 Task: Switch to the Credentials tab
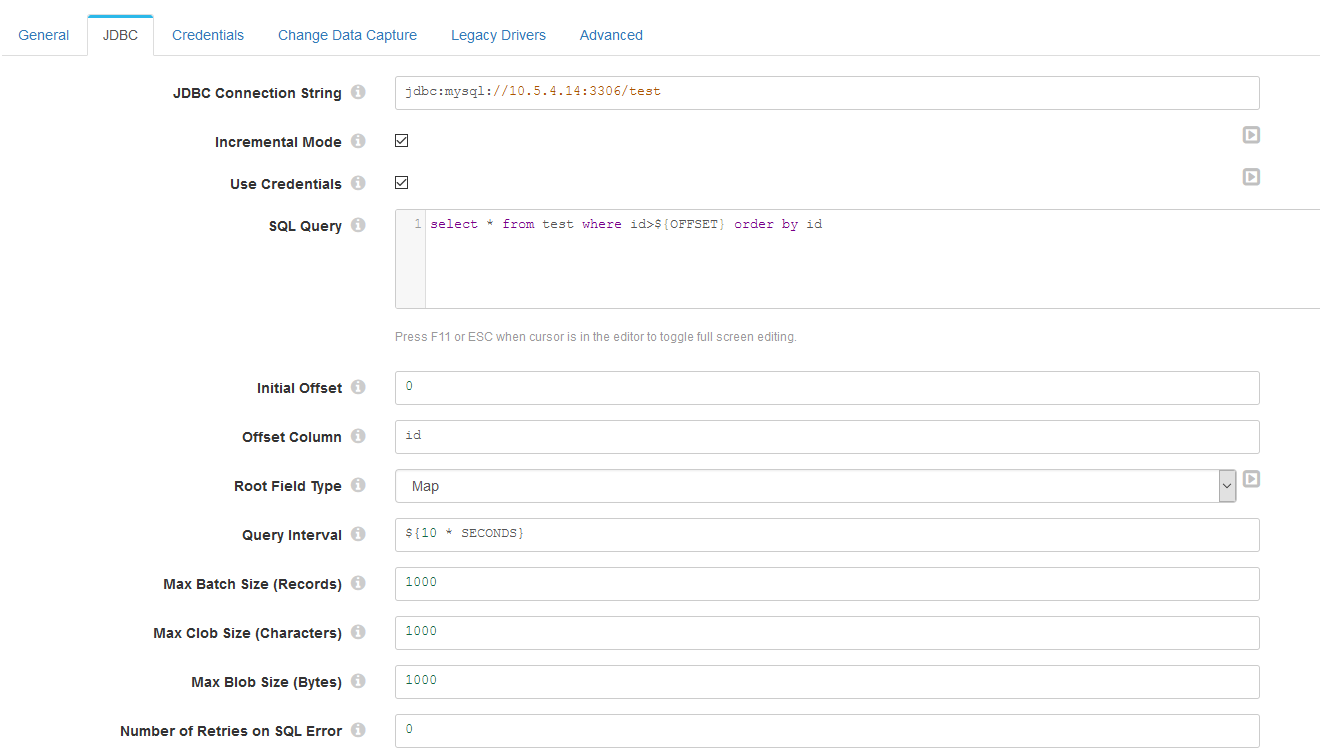pyautogui.click(x=208, y=35)
